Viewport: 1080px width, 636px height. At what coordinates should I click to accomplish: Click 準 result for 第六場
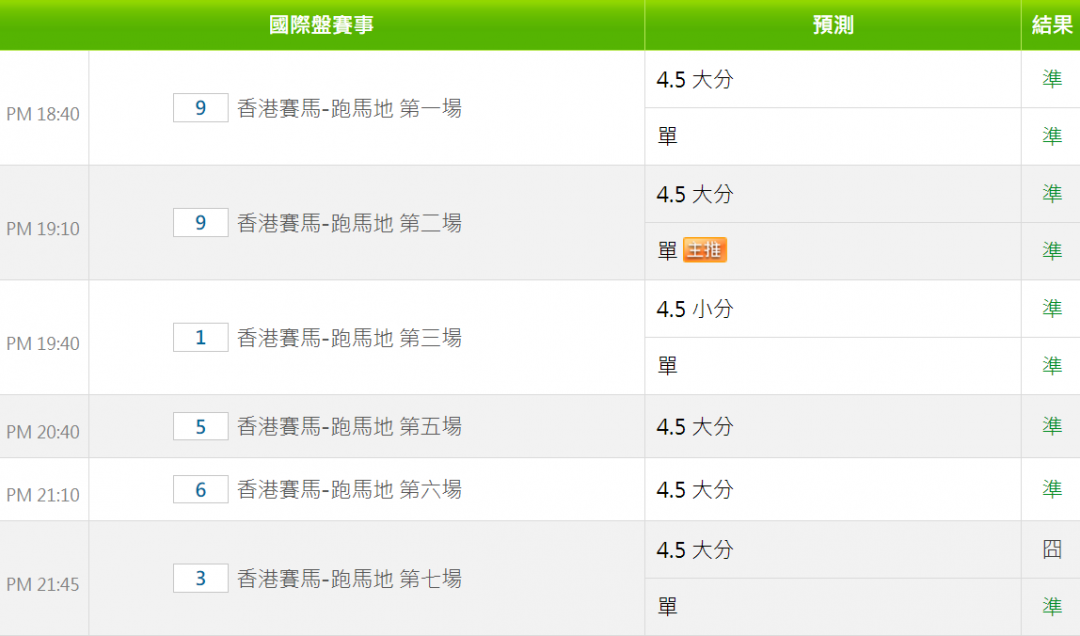1052,489
